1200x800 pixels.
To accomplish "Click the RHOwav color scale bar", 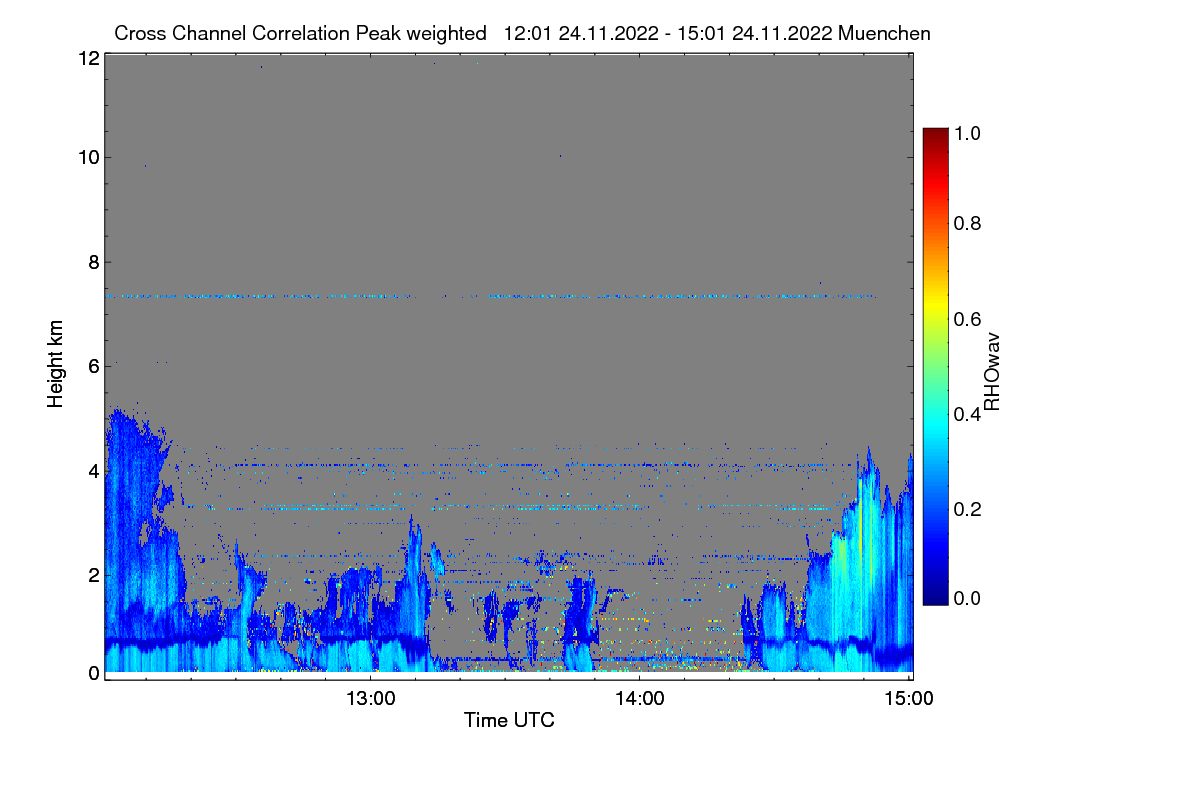I will point(935,366).
